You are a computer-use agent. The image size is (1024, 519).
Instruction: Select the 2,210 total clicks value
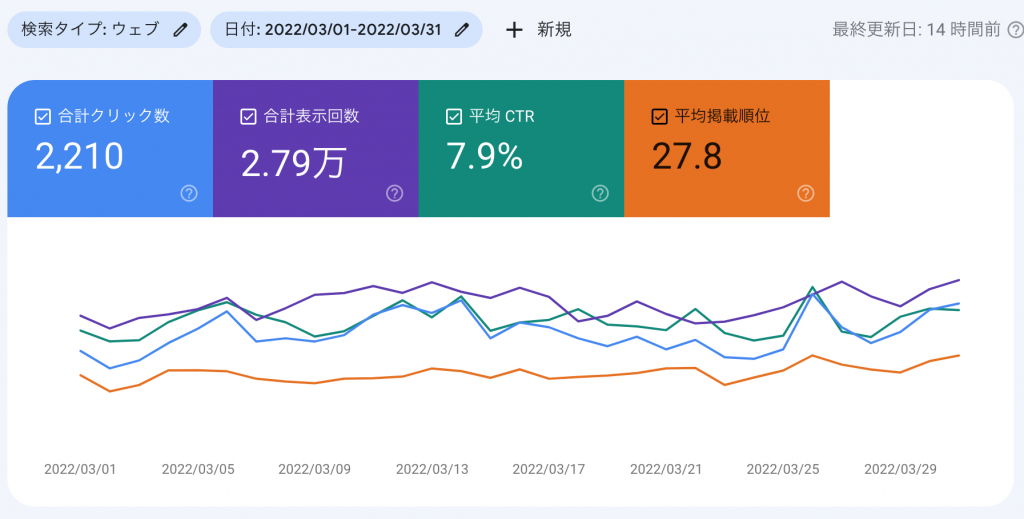[80, 157]
